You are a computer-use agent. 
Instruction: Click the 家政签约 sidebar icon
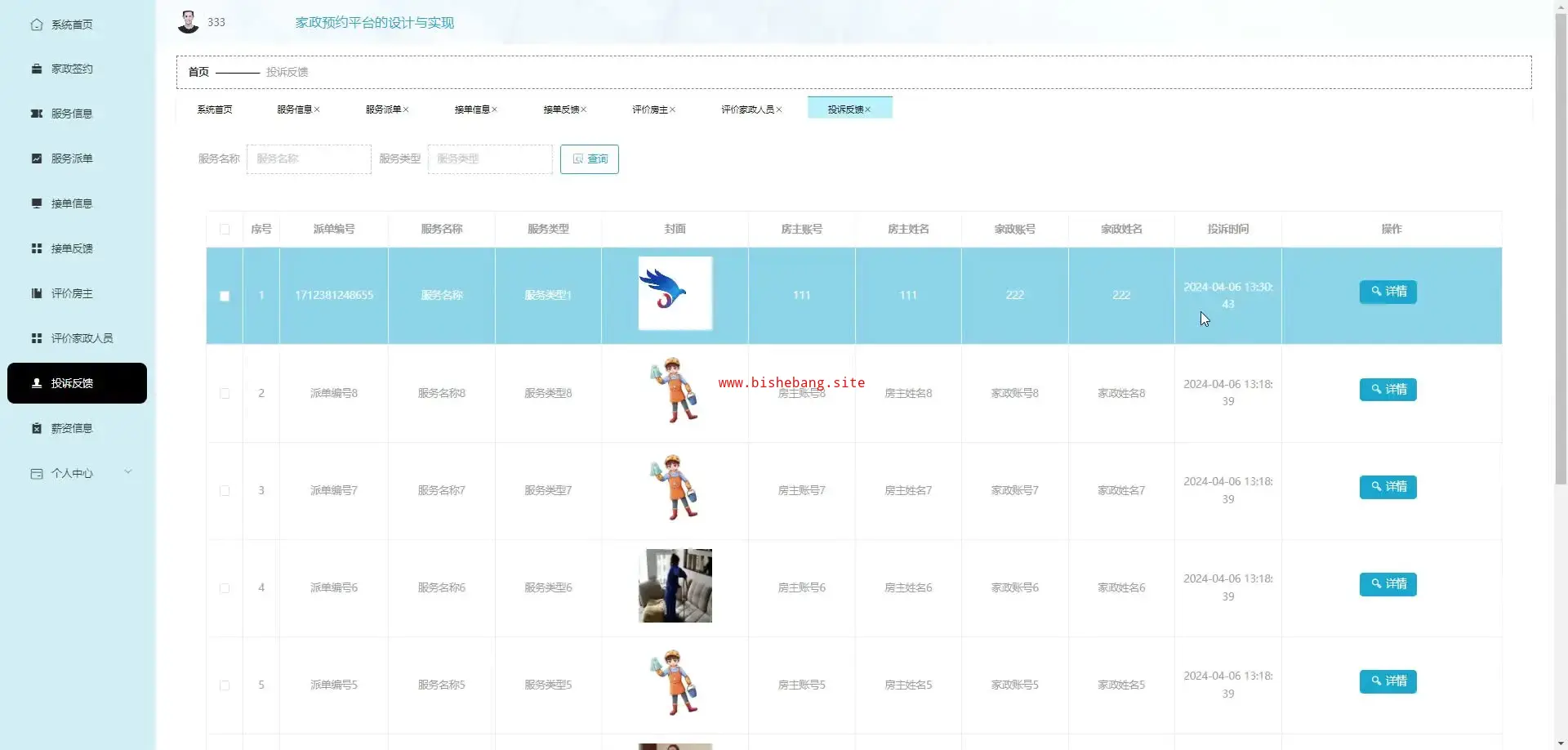pyautogui.click(x=37, y=69)
